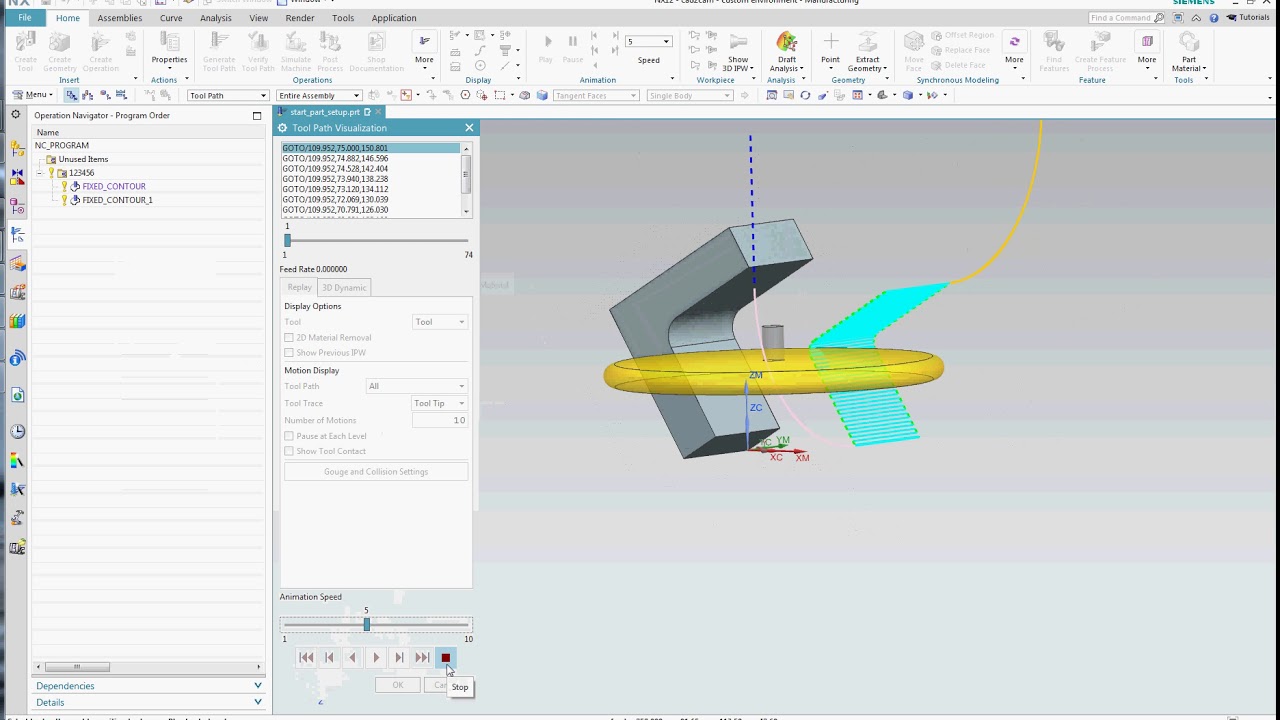Open the Help question mark icon
Screen dimensions: 1280x720
(x=1214, y=18)
